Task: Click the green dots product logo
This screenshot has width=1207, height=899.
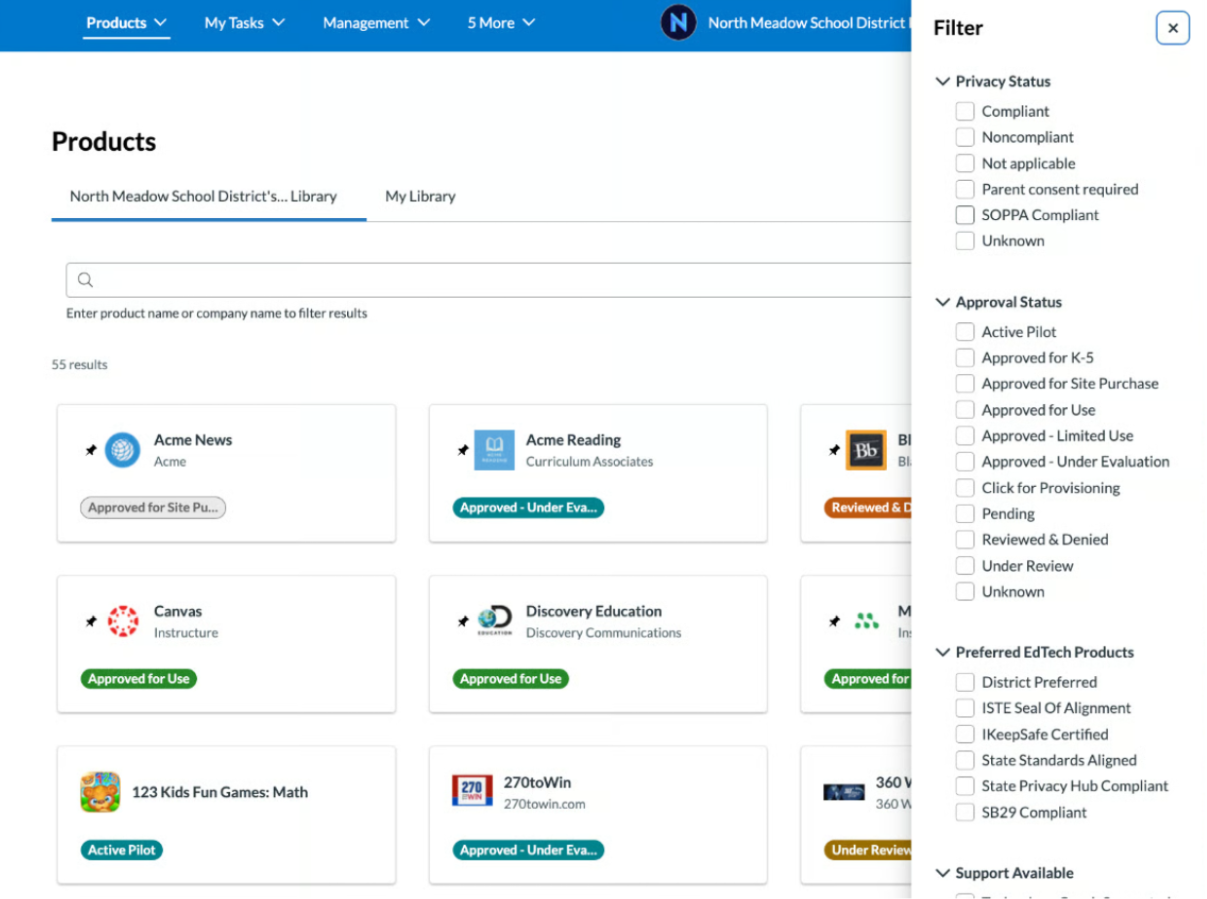Action: click(866, 621)
